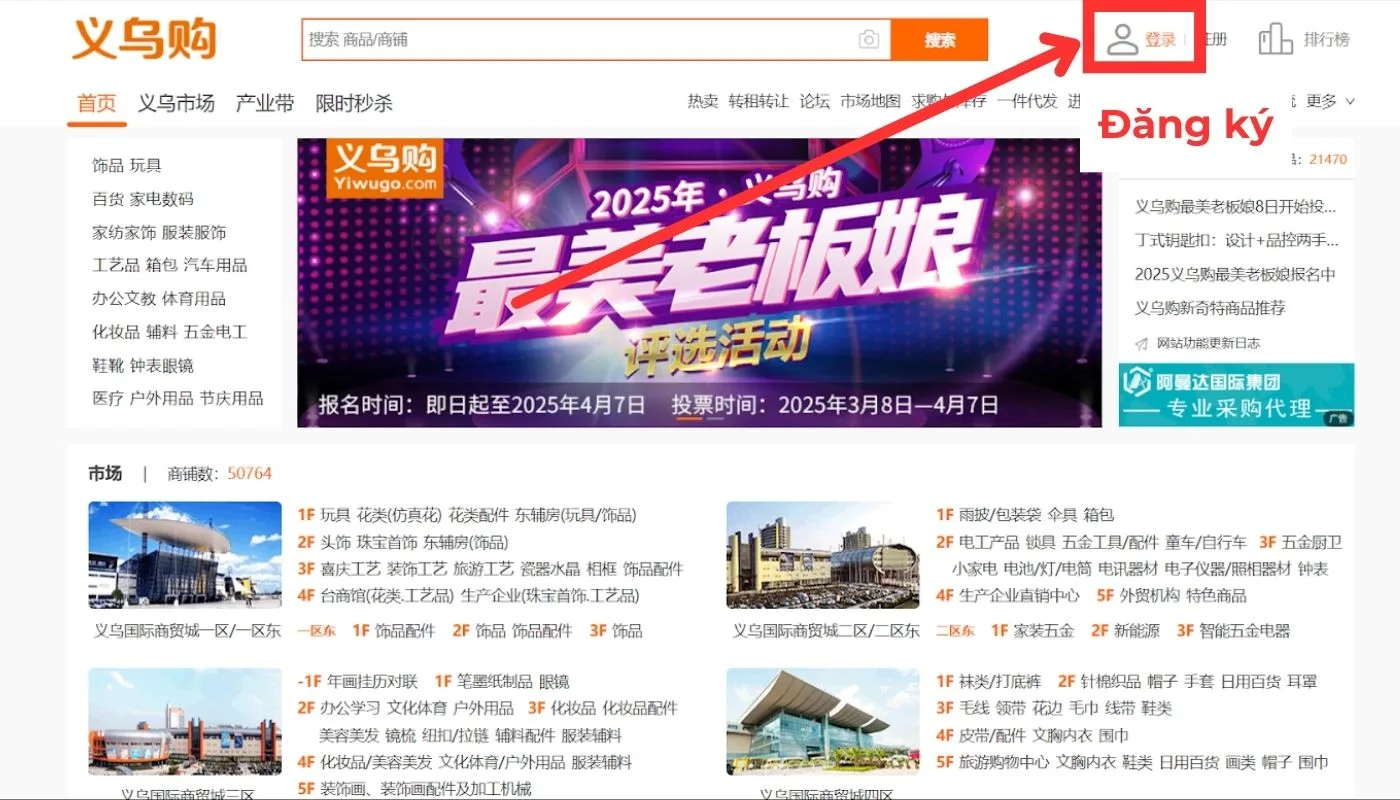This screenshot has height=800, width=1400.
Task: Click the 阿曼达国际集团 advertisement banner
Action: [x=1236, y=395]
